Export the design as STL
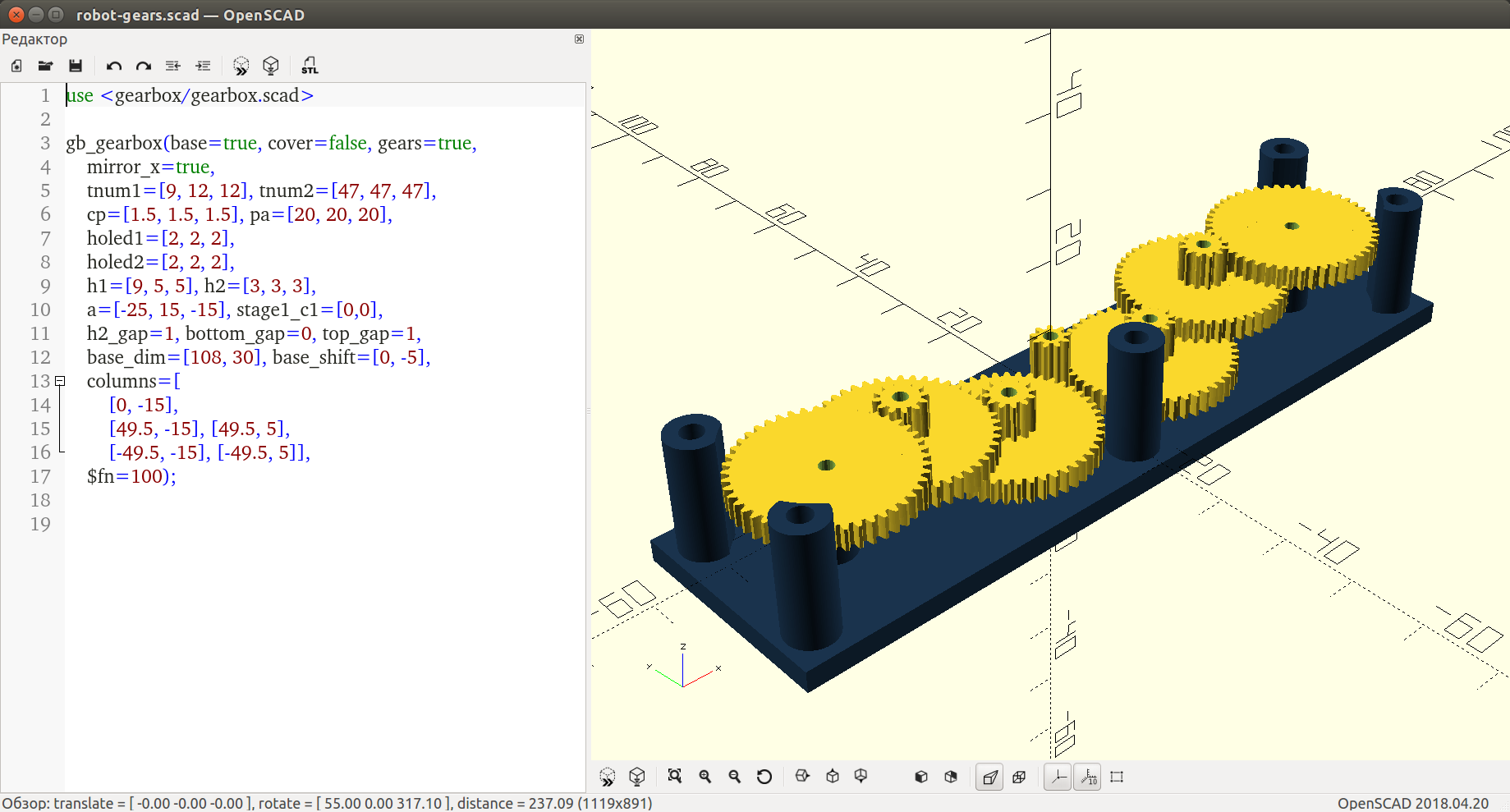Screen dimensions: 1510x812 pos(310,66)
